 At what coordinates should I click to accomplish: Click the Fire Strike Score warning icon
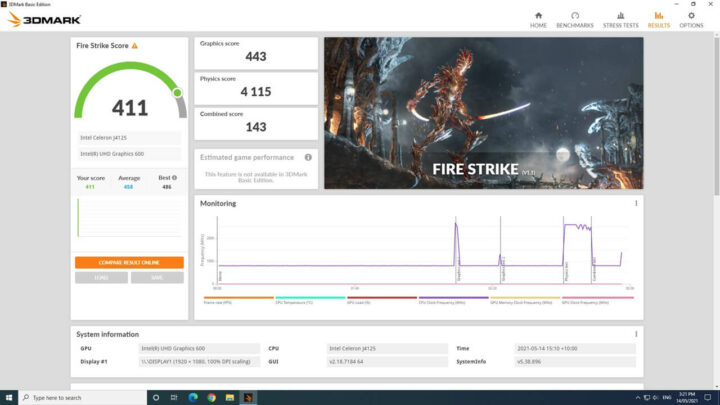(135, 46)
